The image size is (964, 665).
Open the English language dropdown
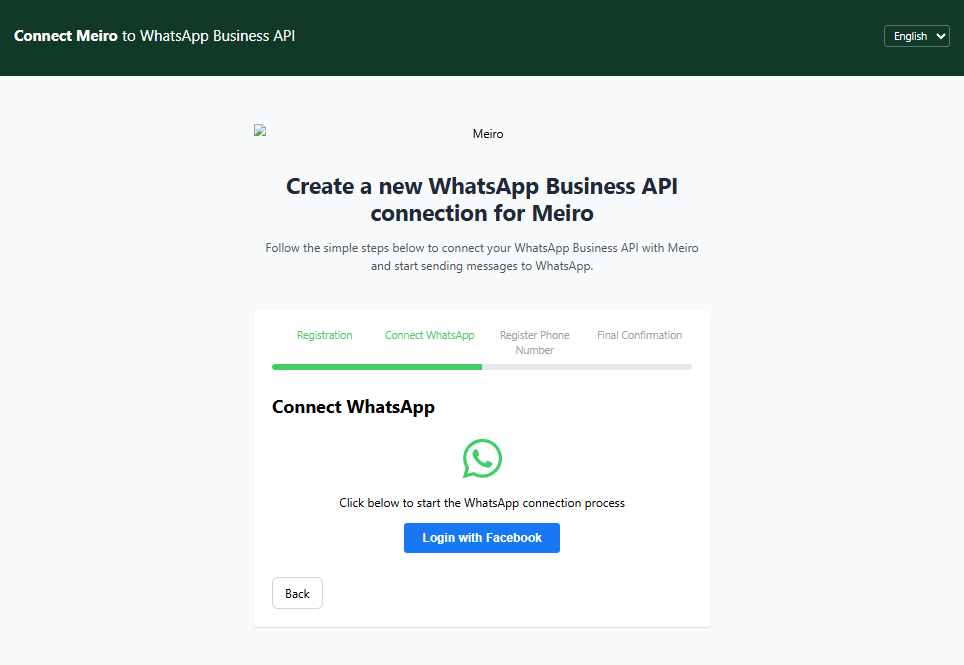[917, 36]
